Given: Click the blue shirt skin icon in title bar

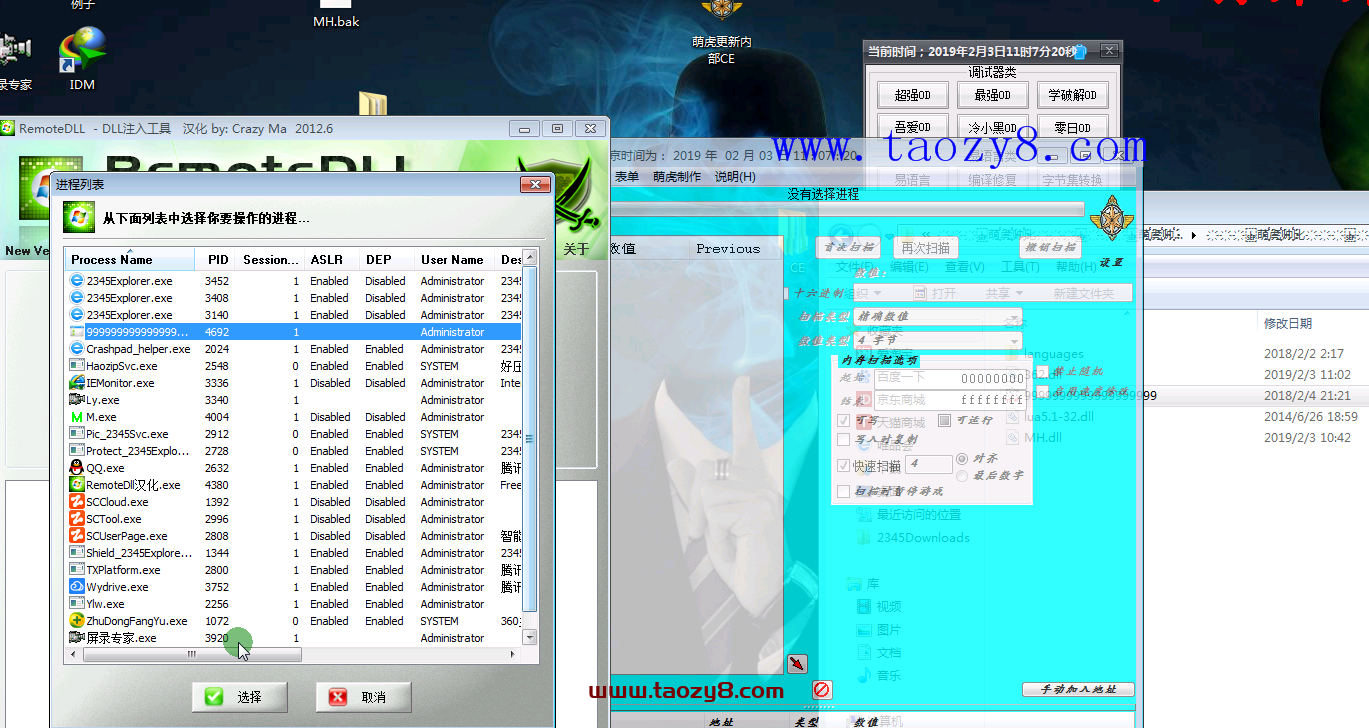Looking at the screenshot, I should click(1079, 52).
